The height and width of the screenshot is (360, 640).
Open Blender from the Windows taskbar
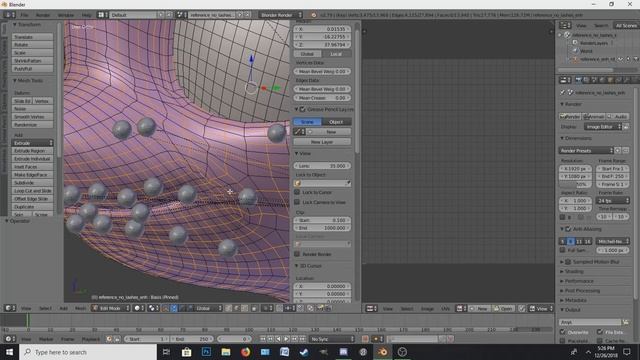(382, 352)
